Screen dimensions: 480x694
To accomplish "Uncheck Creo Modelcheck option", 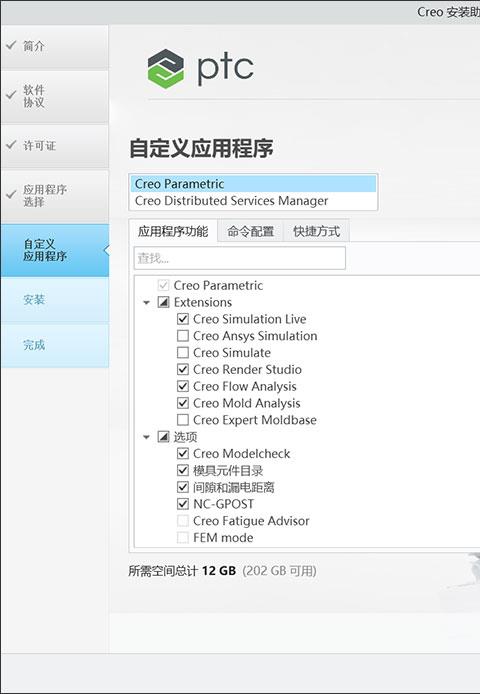I will pyautogui.click(x=183, y=454).
